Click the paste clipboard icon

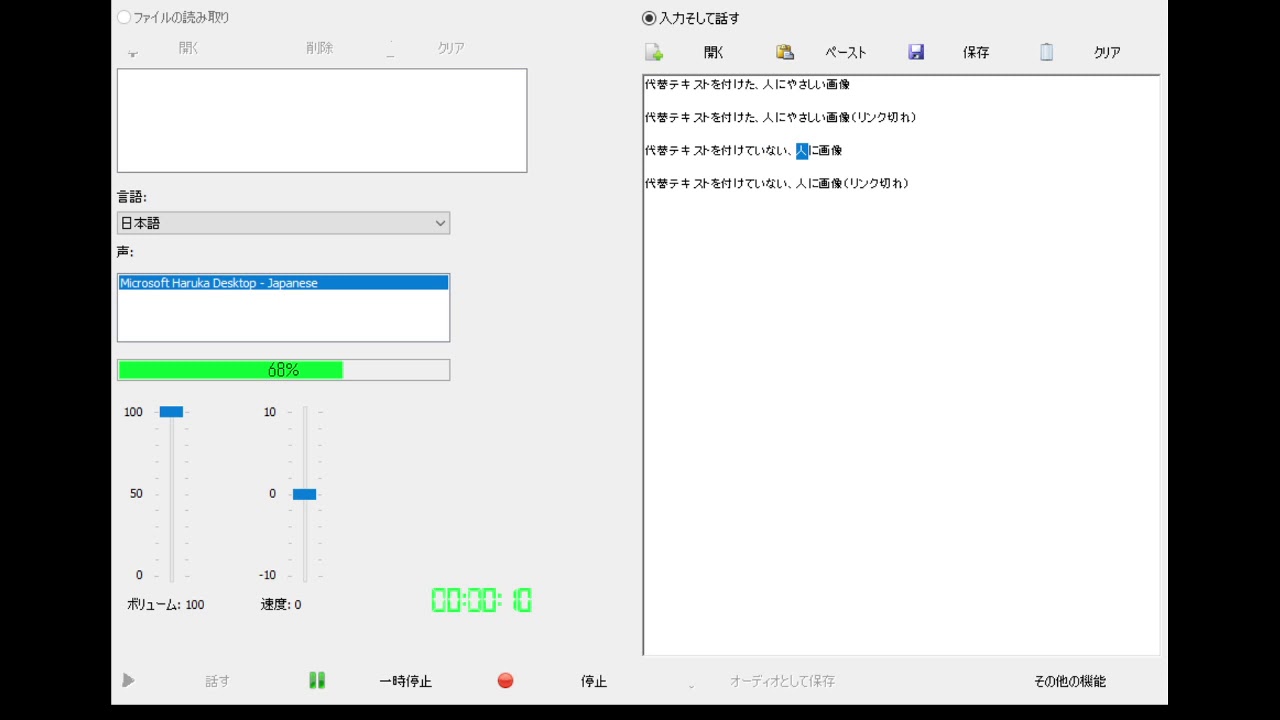[x=785, y=52]
